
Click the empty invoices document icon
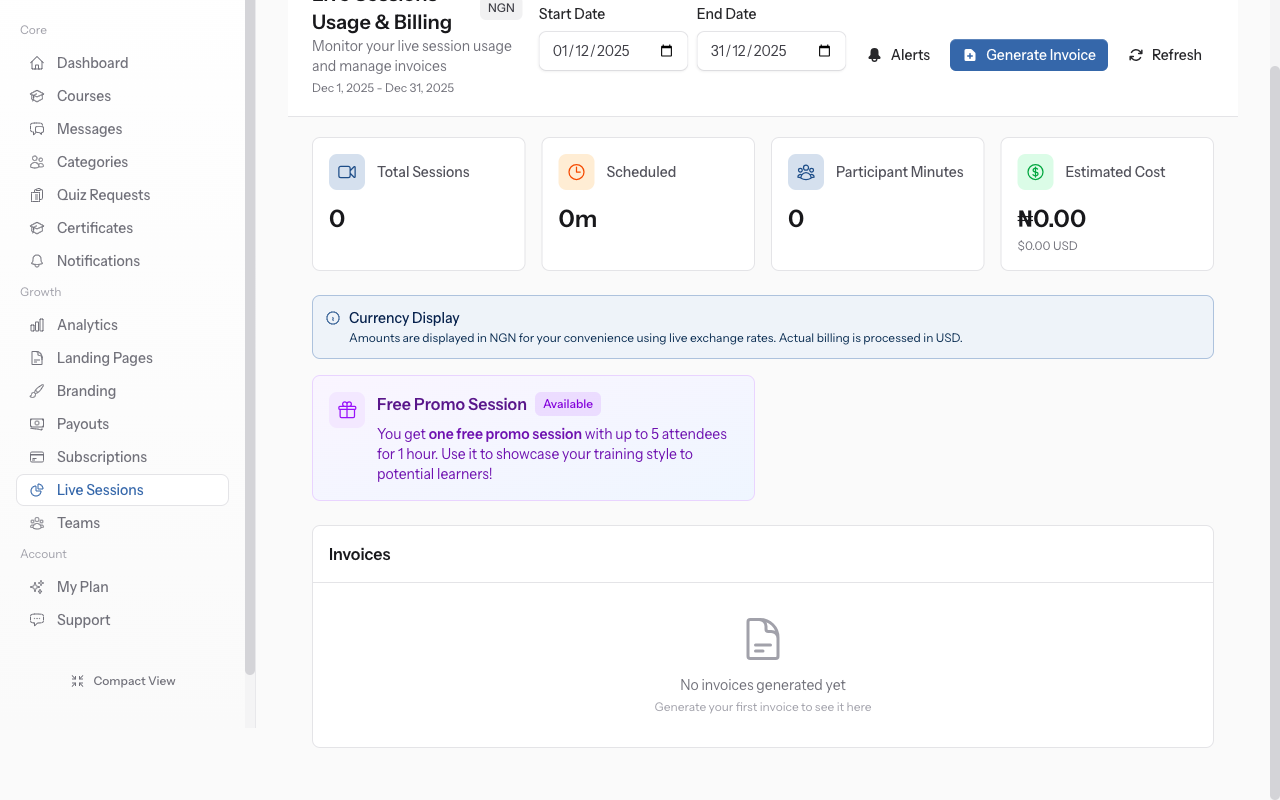tap(763, 639)
